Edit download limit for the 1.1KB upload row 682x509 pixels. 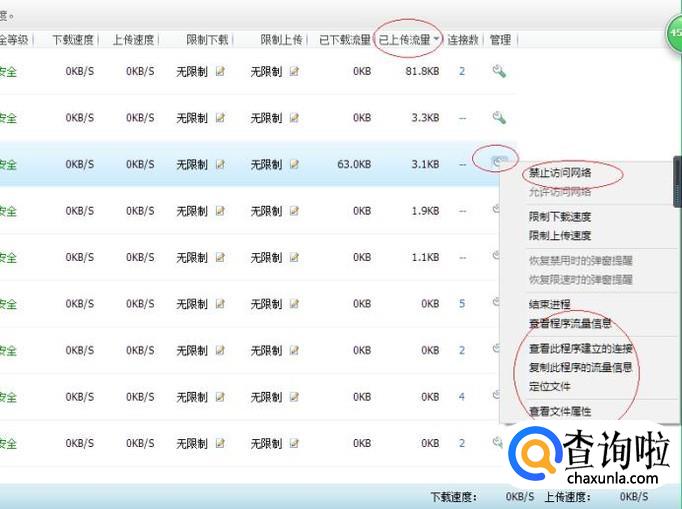point(221,257)
